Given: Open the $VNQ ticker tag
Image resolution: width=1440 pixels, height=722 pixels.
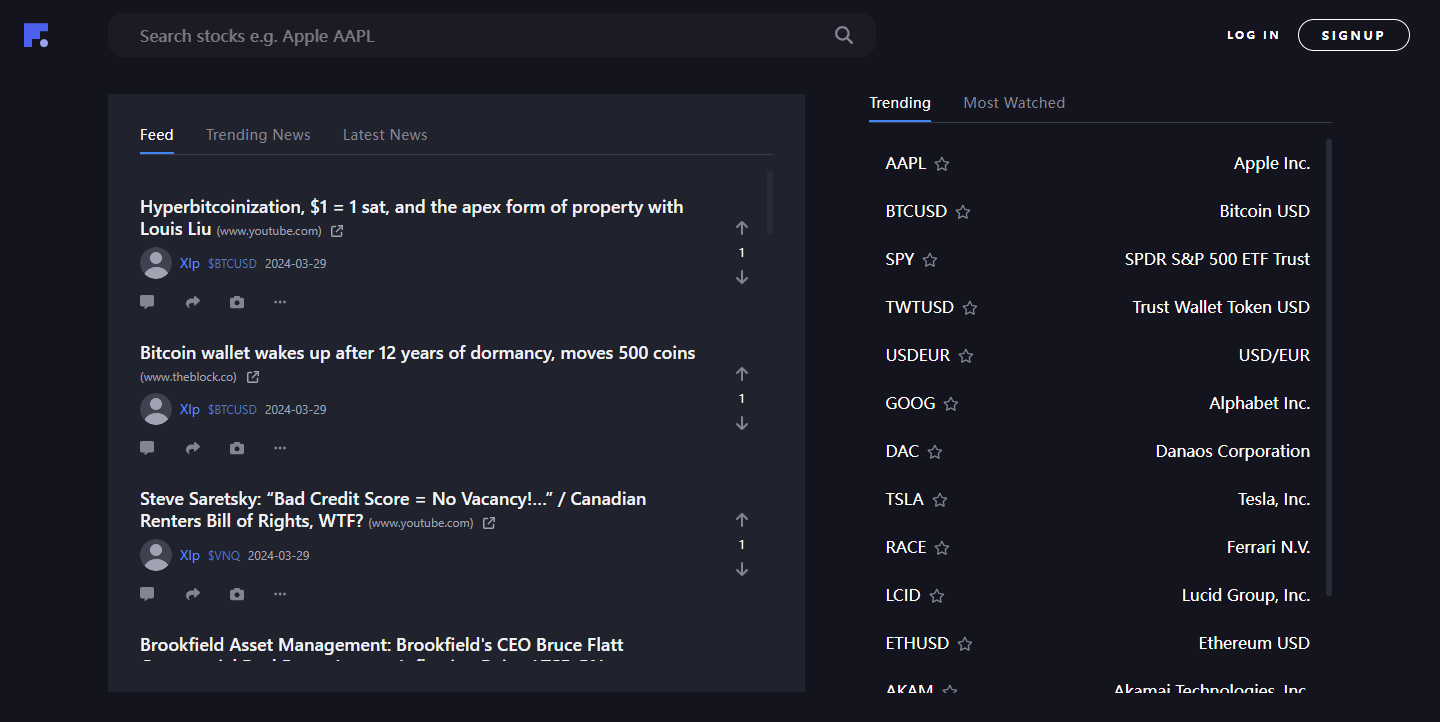Looking at the screenshot, I should [x=224, y=555].
